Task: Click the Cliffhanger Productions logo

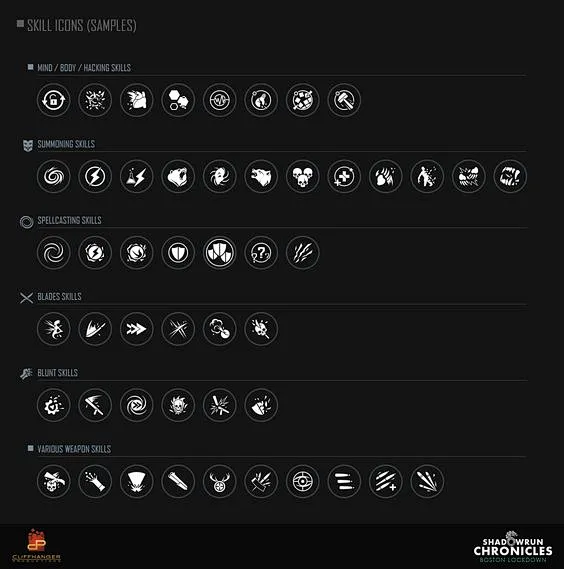Action: [36, 545]
